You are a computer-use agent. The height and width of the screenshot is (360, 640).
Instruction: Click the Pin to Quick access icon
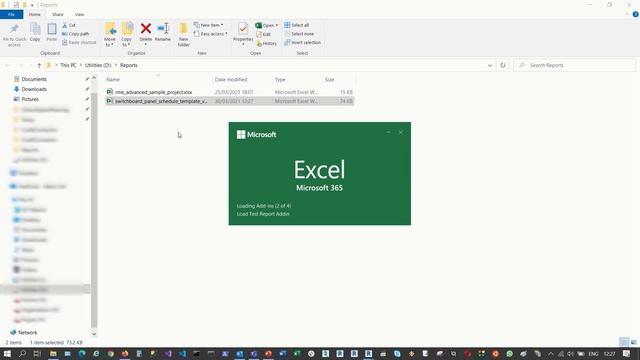tap(14, 29)
